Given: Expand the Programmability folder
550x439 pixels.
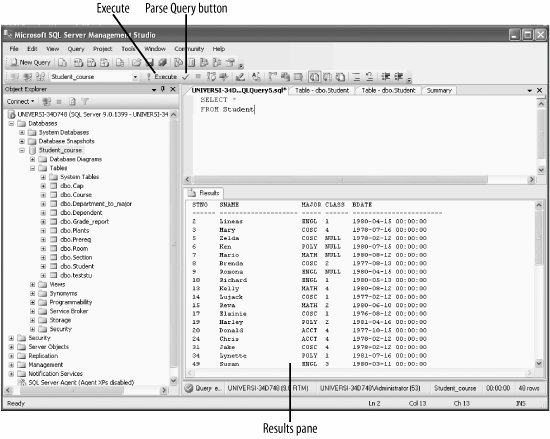Looking at the screenshot, I should pos(32,302).
